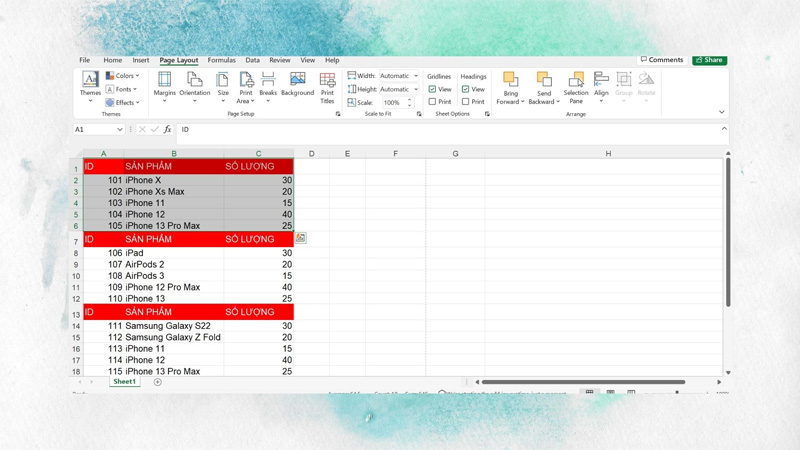Open the Fonts theme dropdown
800x450 pixels.
click(x=121, y=89)
